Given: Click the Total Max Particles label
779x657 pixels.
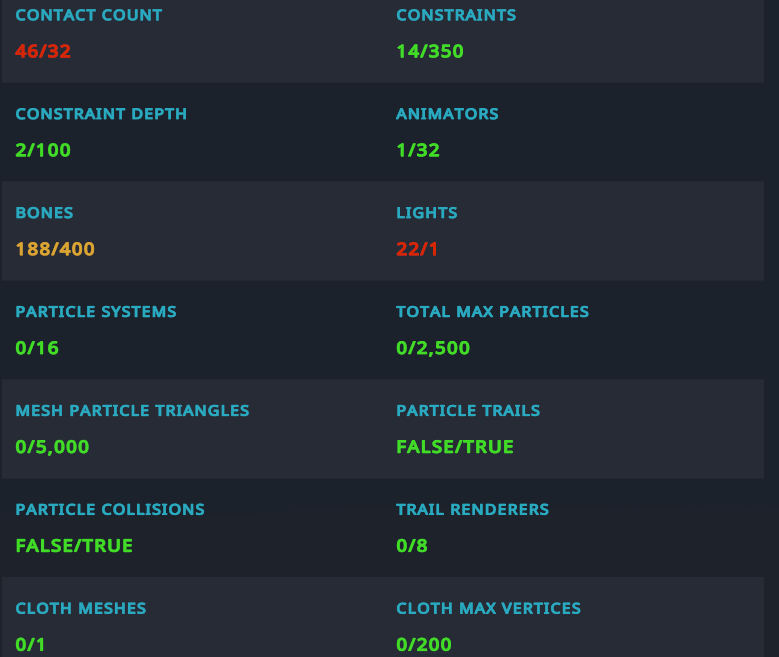Looking at the screenshot, I should [x=492, y=312].
